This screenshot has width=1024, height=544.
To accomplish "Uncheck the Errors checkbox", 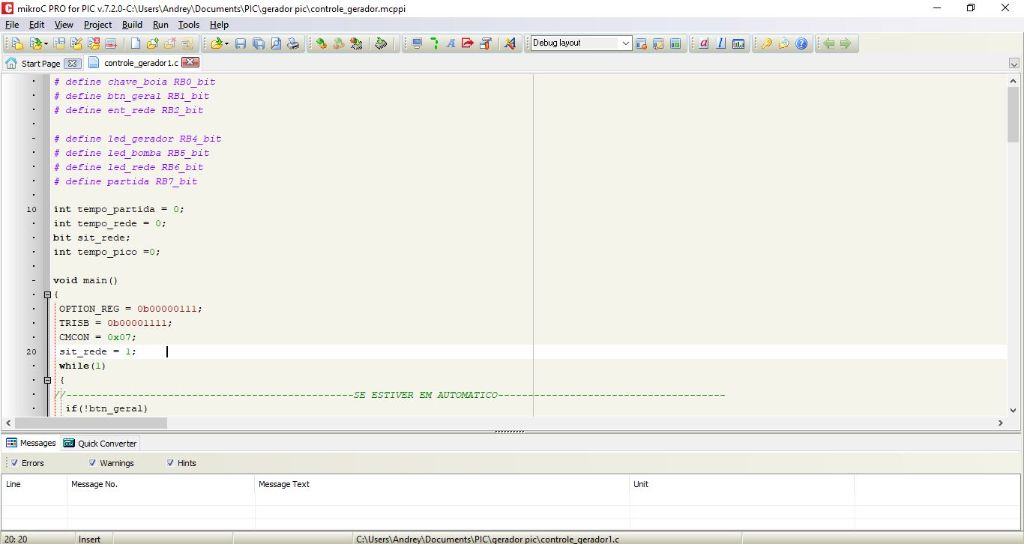I will (14, 463).
